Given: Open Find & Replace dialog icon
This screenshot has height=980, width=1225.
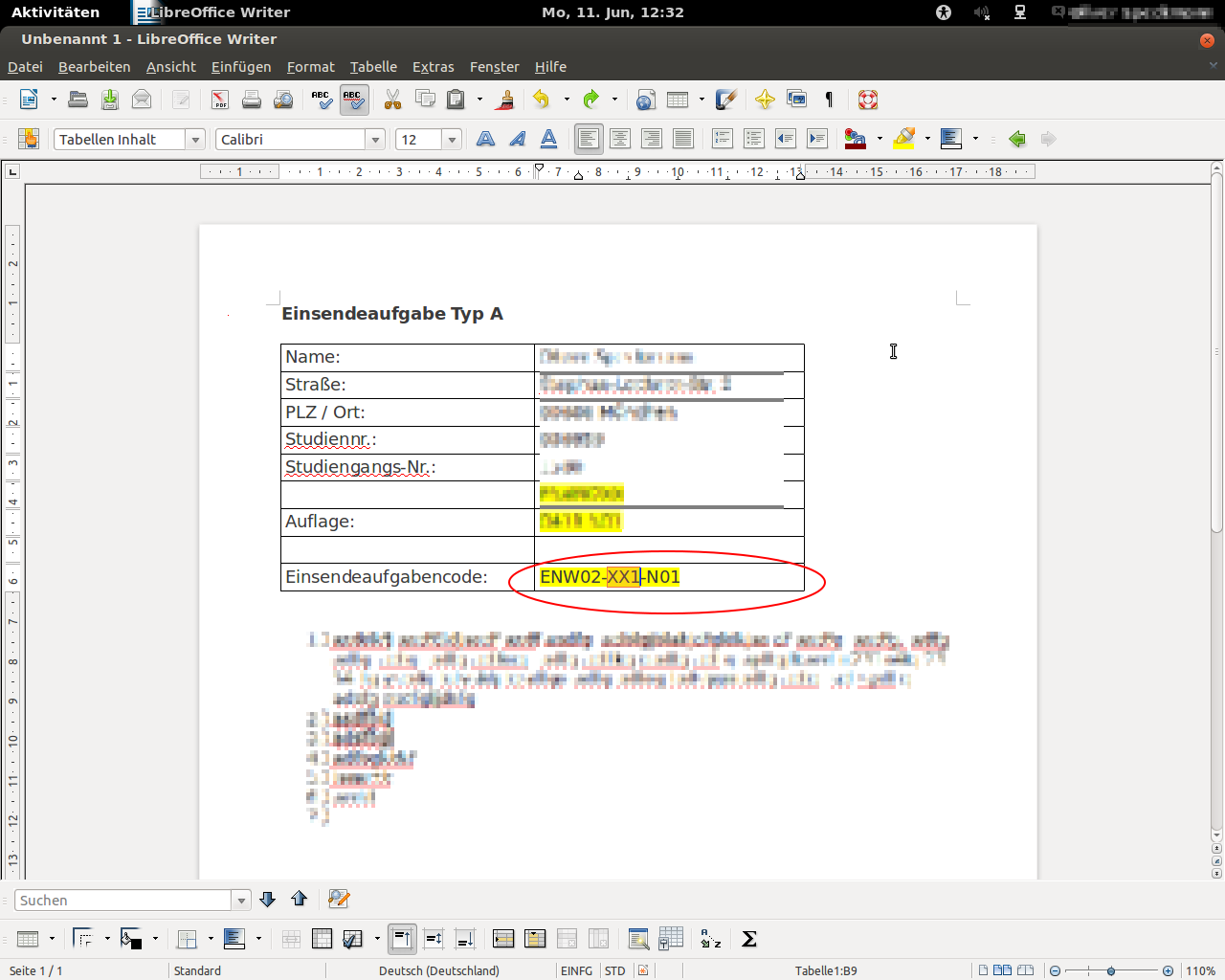Looking at the screenshot, I should 338,900.
